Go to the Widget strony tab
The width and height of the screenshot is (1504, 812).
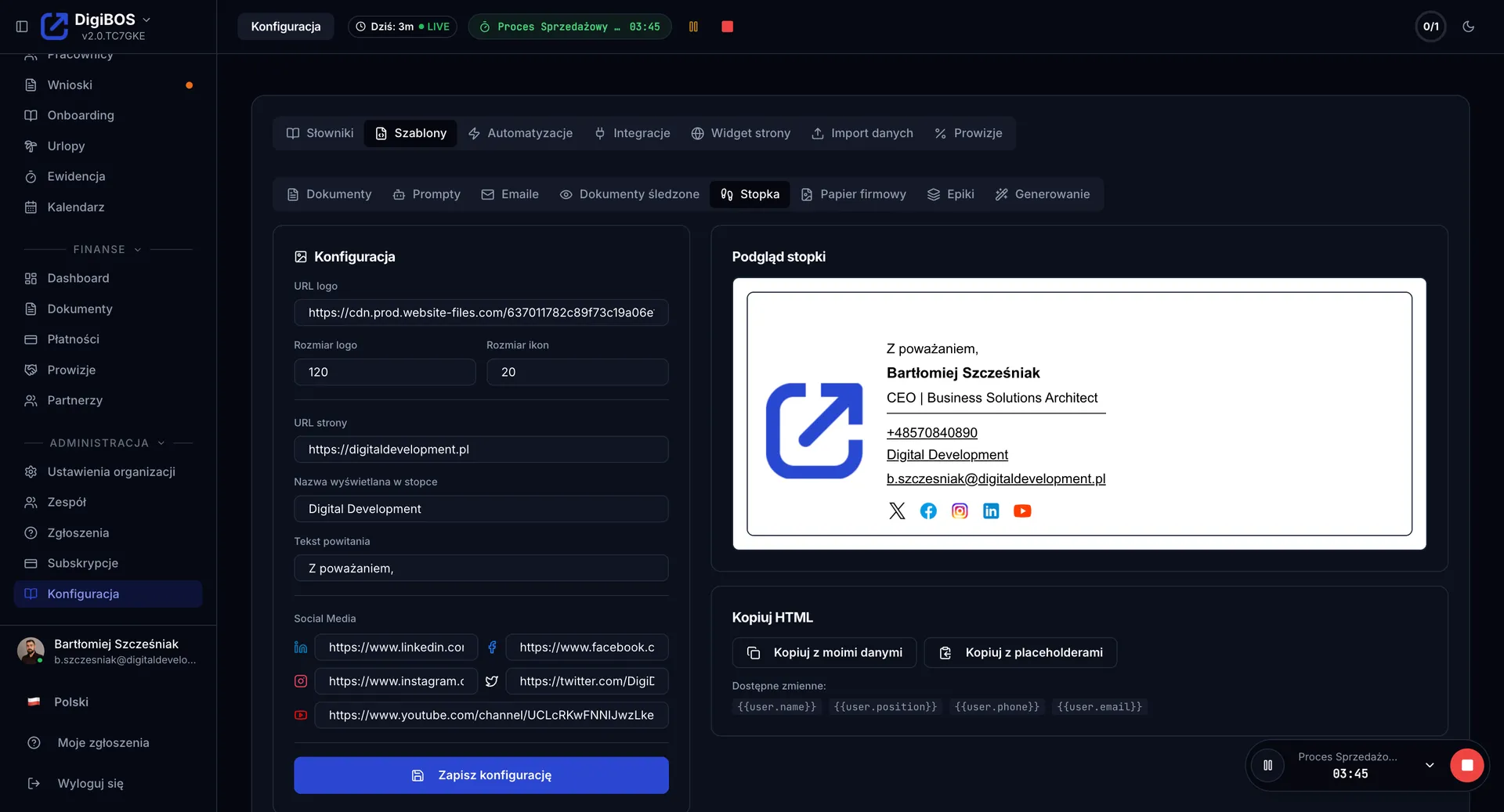(x=740, y=133)
